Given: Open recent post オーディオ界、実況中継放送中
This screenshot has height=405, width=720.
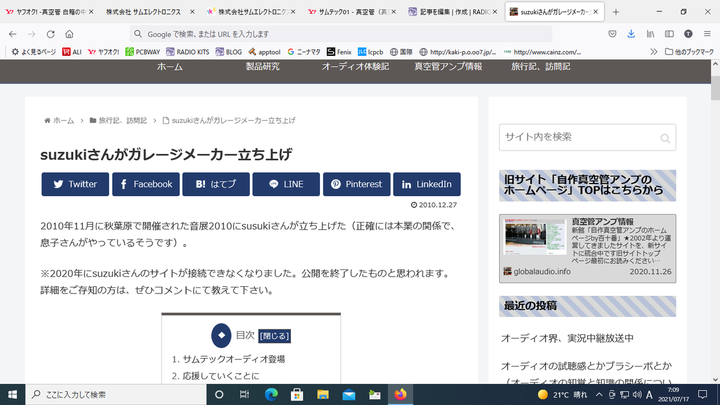Looking at the screenshot, I should pyautogui.click(x=567, y=338).
